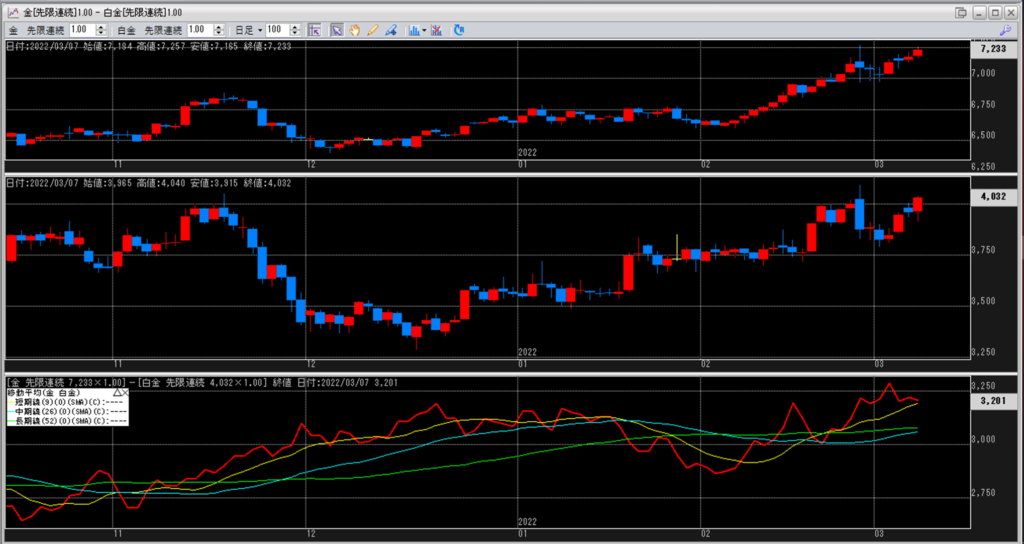1024x544 pixels.
Task: Expand the bar chart tool dropdown arrow
Action: coord(425,30)
